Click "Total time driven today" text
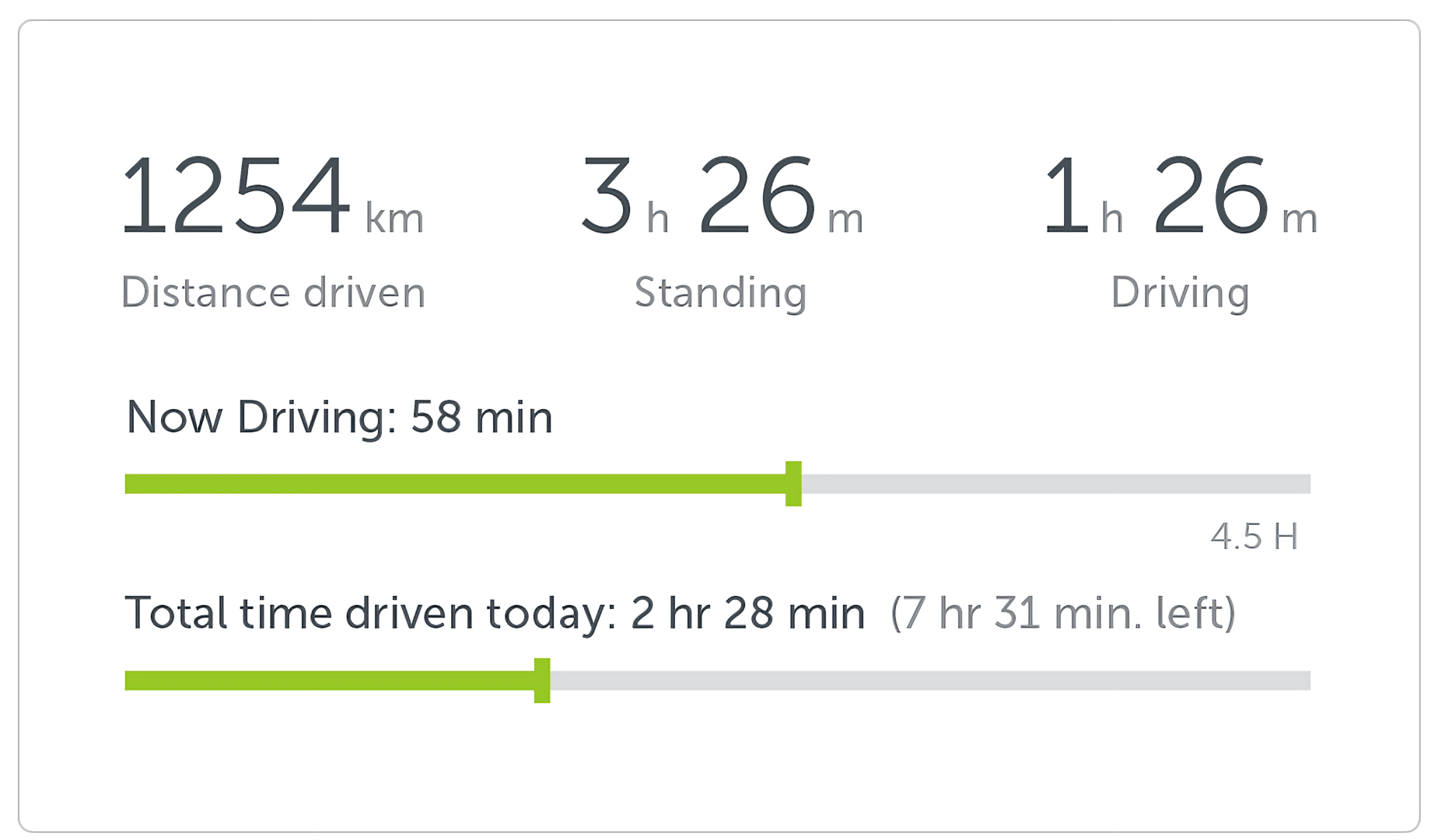The width and height of the screenshot is (1431, 840). [370, 613]
